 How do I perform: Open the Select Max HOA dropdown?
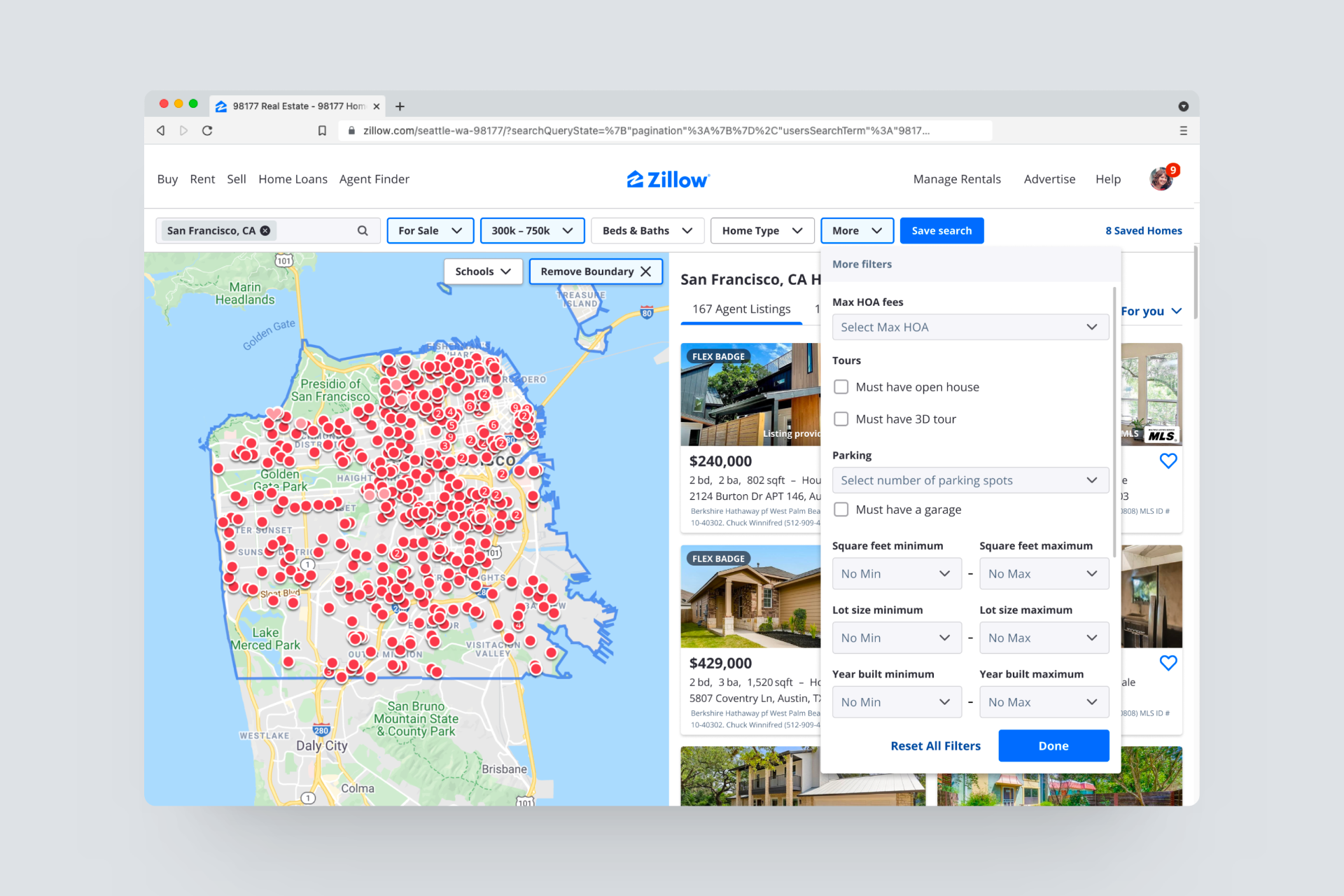coord(969,328)
